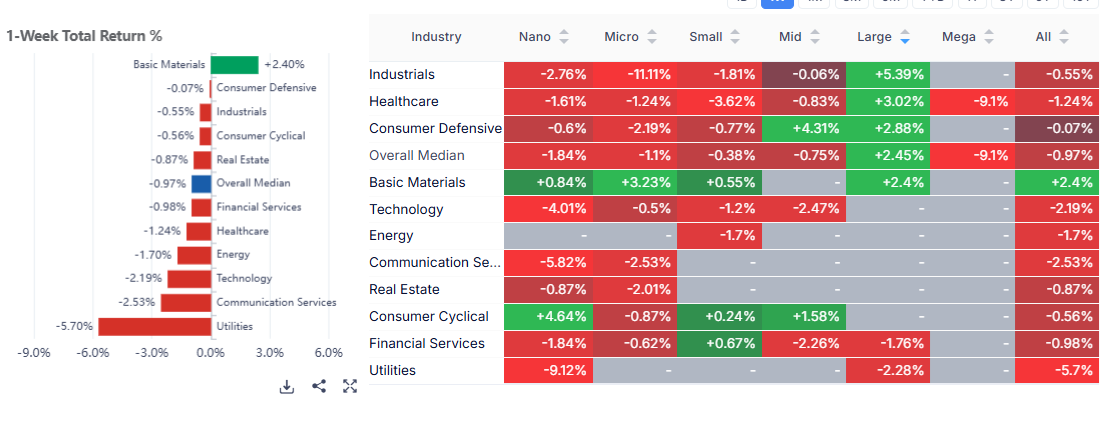Click the long red Utilities chart bar
Screen dimensions: 1109x425
[x=155, y=326]
